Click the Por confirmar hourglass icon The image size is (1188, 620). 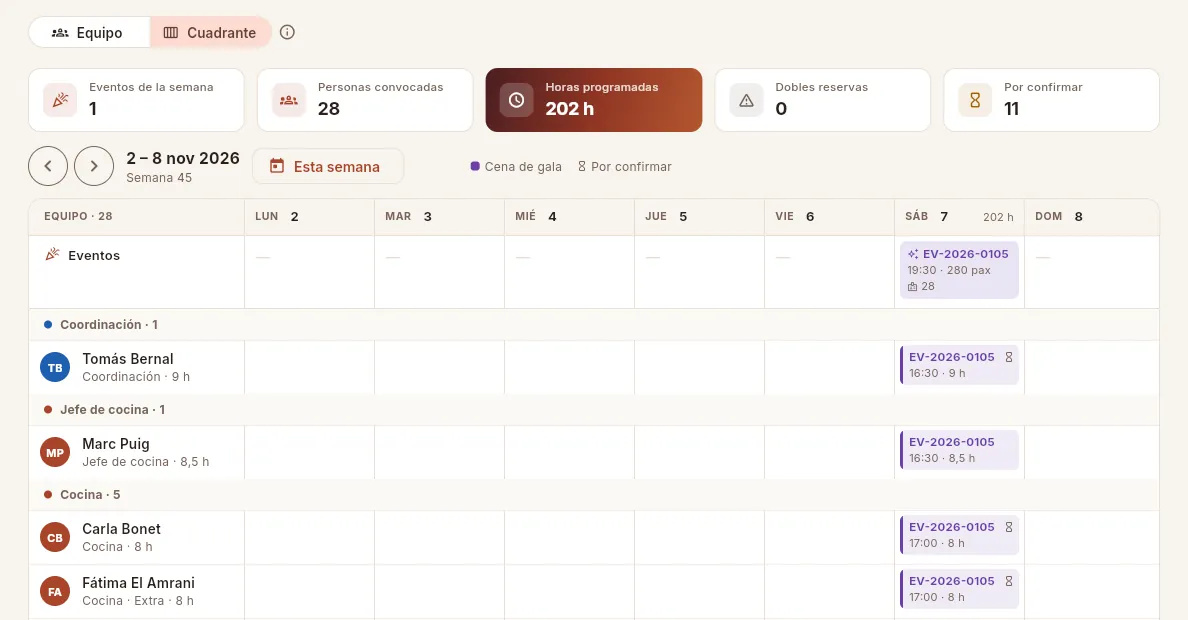975,100
